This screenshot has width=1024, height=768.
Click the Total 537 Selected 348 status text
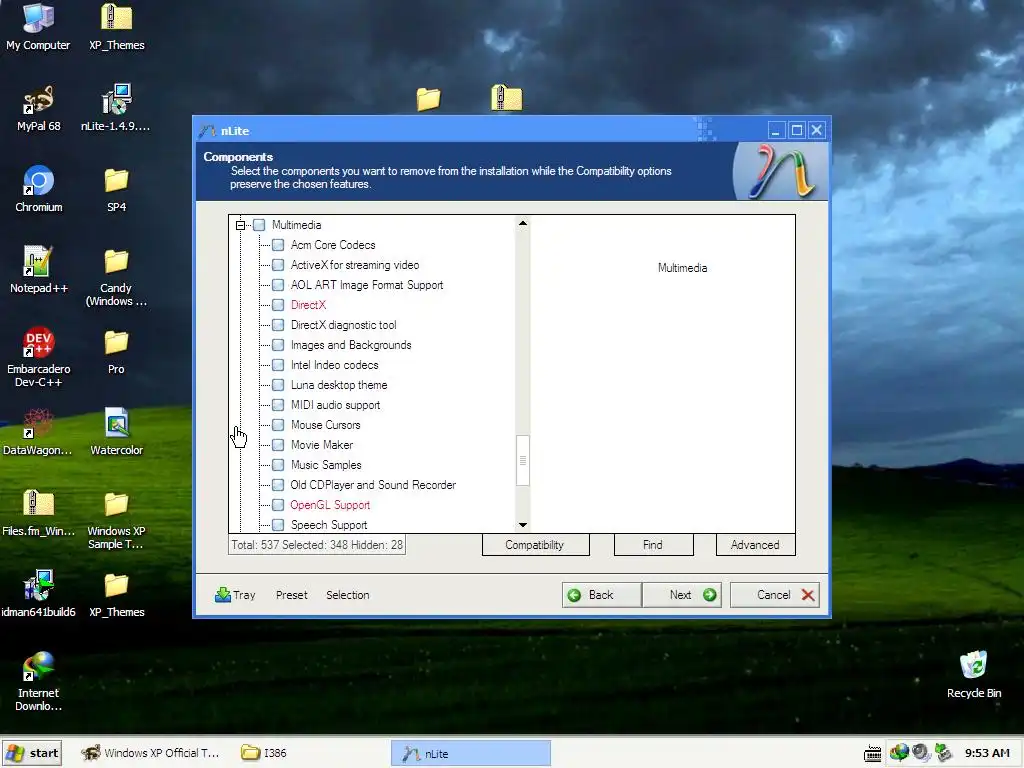tap(317, 545)
